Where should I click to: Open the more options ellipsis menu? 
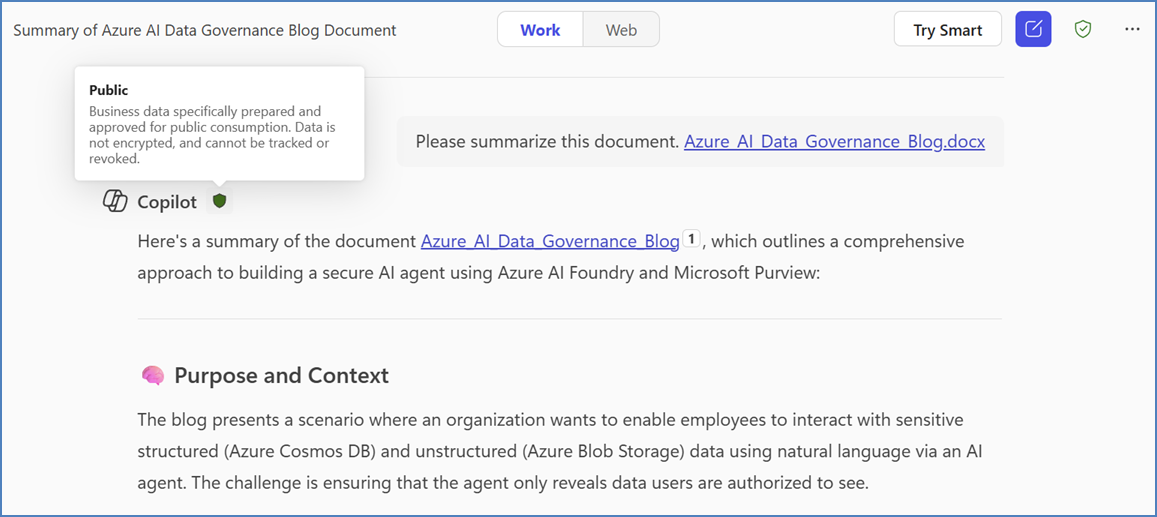coord(1132,30)
